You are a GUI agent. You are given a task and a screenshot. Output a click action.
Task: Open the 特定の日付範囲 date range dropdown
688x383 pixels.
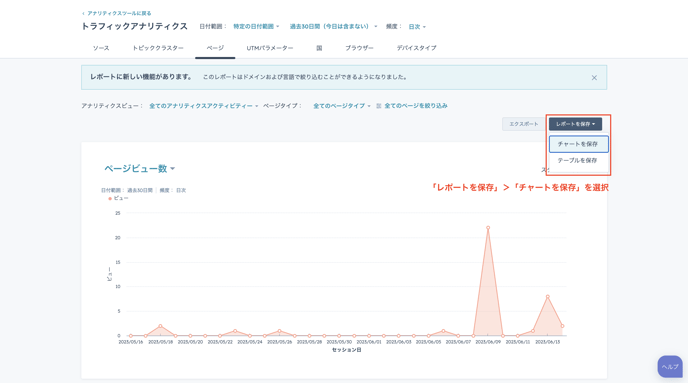pos(256,27)
